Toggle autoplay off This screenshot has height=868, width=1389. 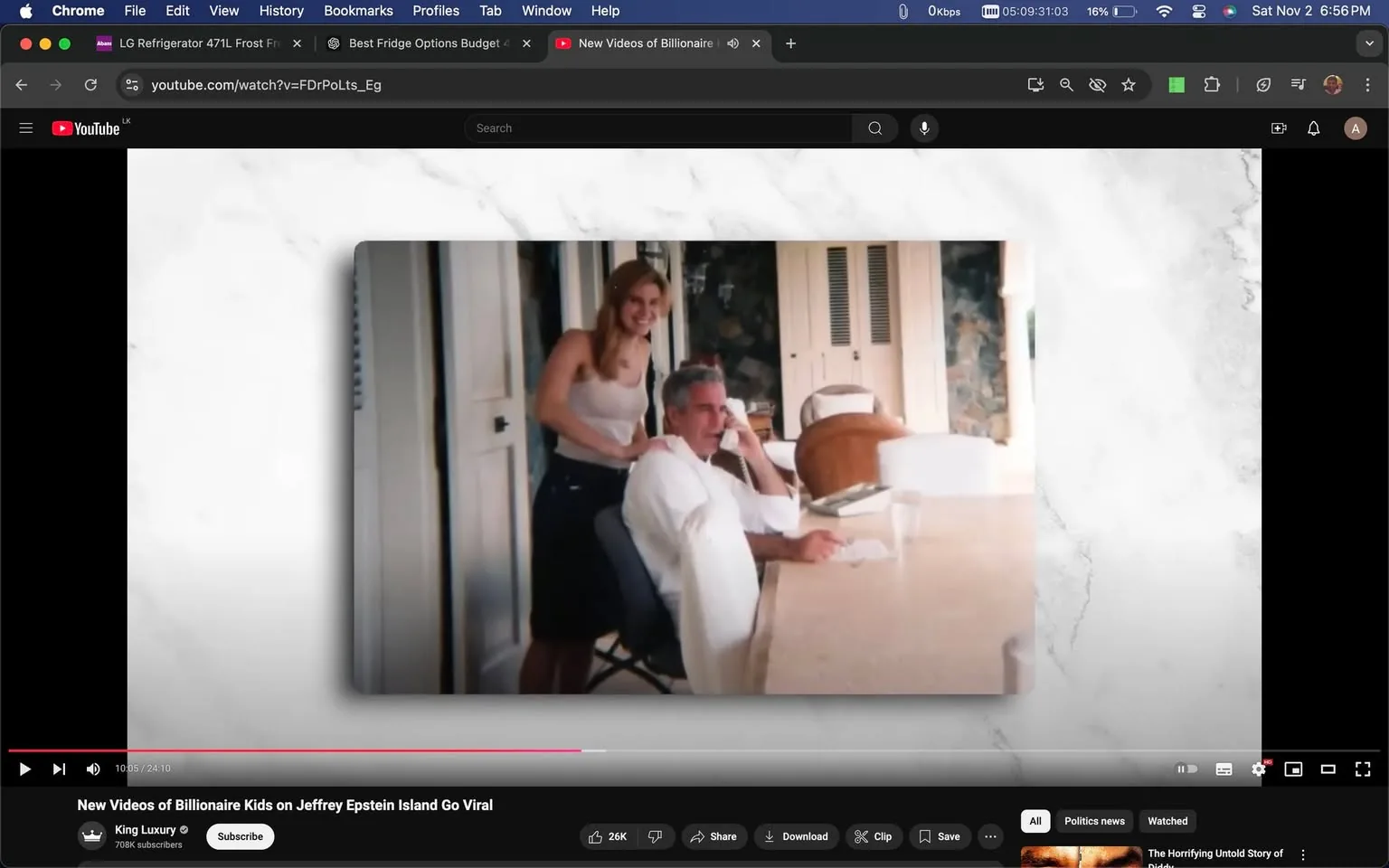(x=1186, y=769)
